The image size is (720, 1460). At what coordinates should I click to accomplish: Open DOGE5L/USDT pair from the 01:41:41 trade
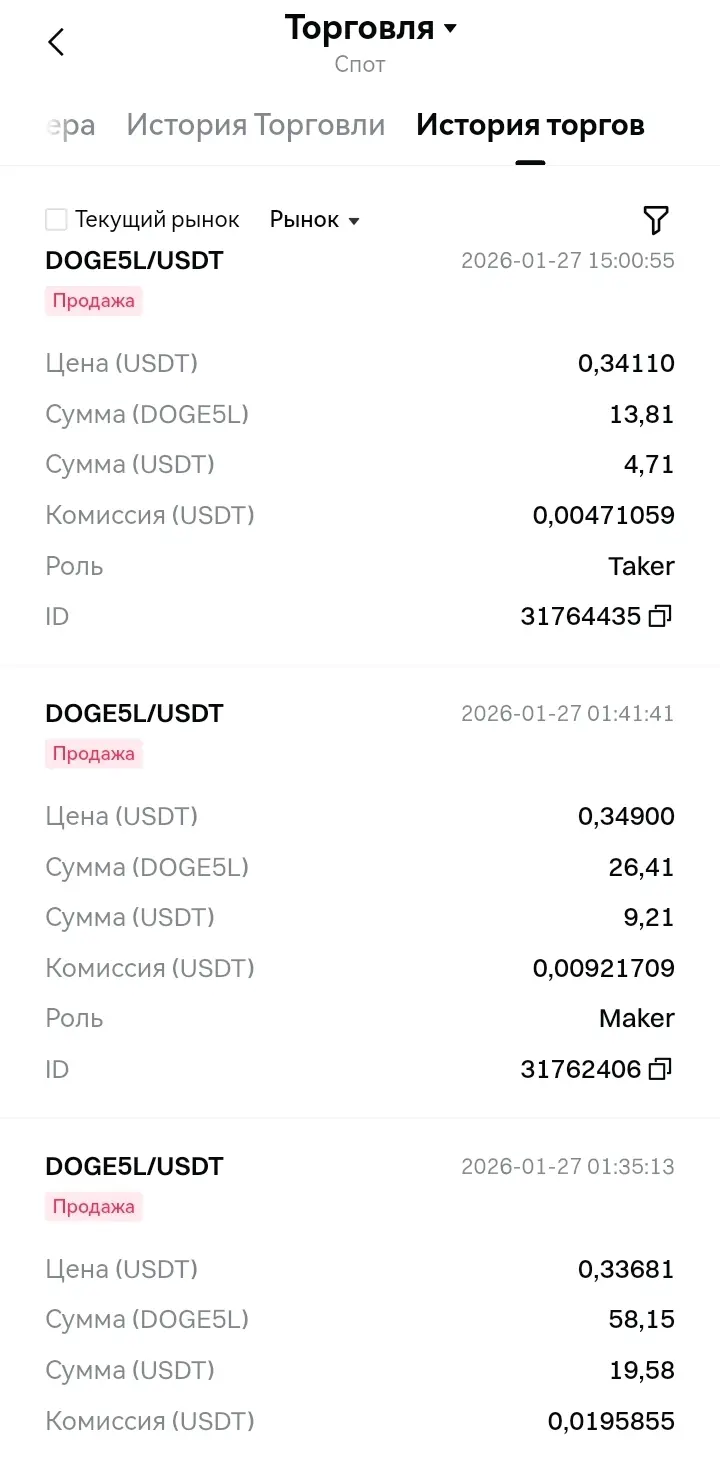coord(134,714)
